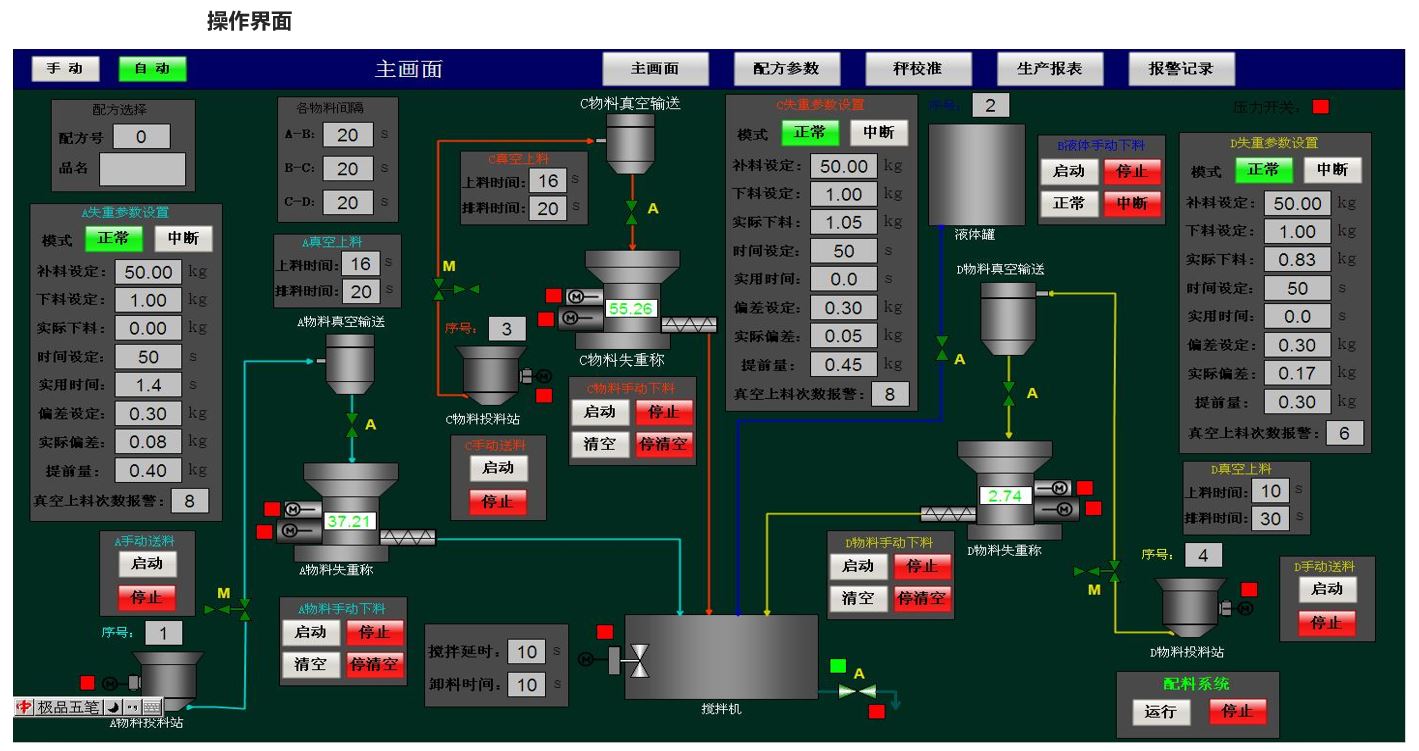
Task: Click the mixer discharge valve labeled A
Action: [859, 691]
